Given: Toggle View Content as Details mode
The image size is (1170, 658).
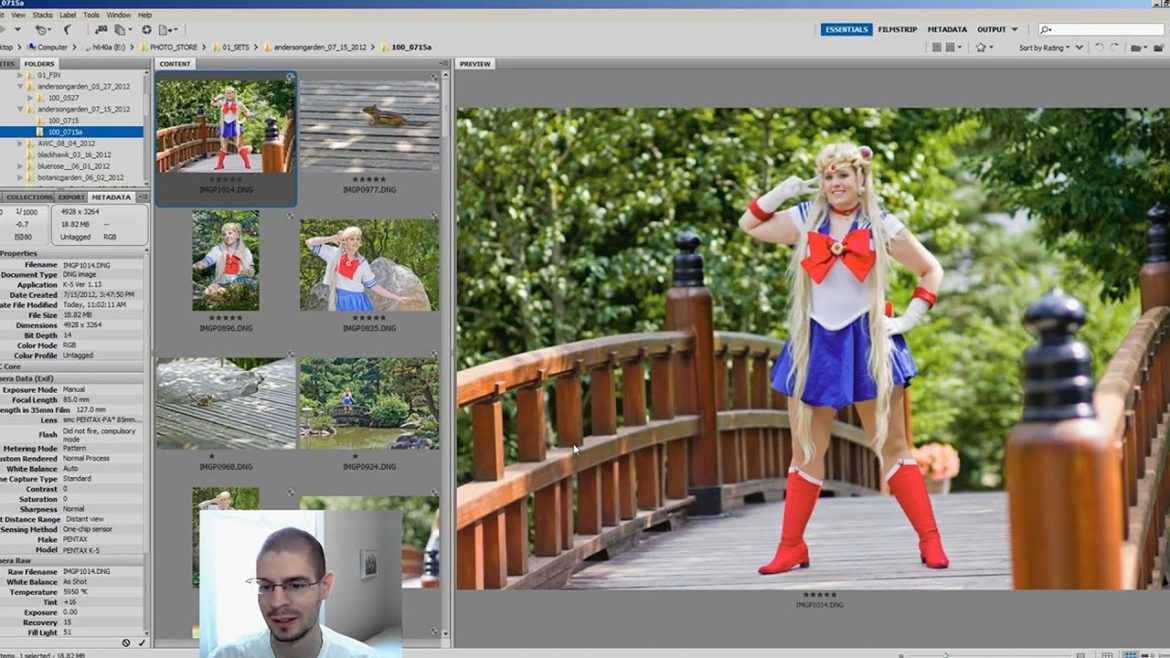Looking at the screenshot, I should pos(1145,652).
